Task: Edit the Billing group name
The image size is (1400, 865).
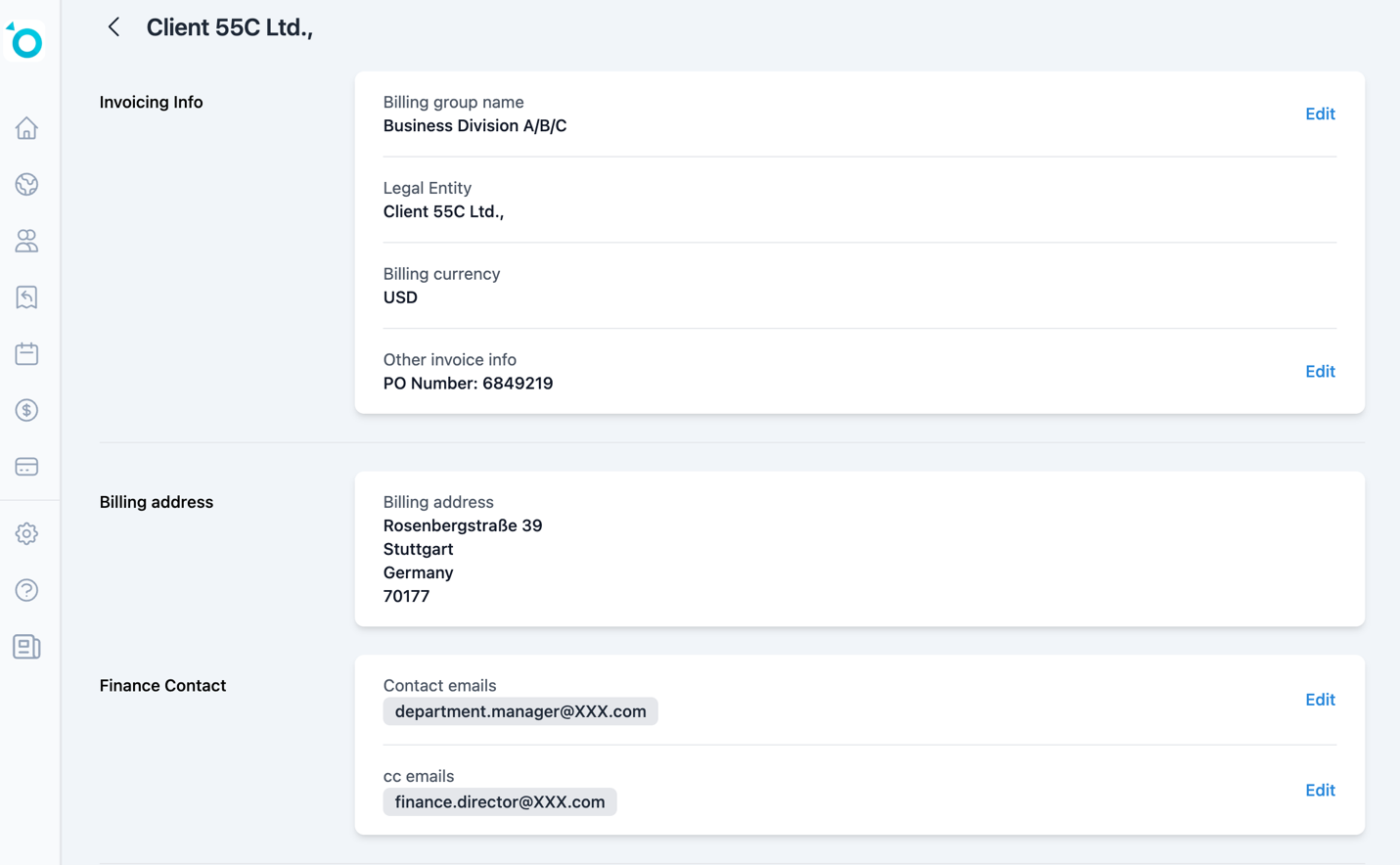Action: coord(1320,114)
